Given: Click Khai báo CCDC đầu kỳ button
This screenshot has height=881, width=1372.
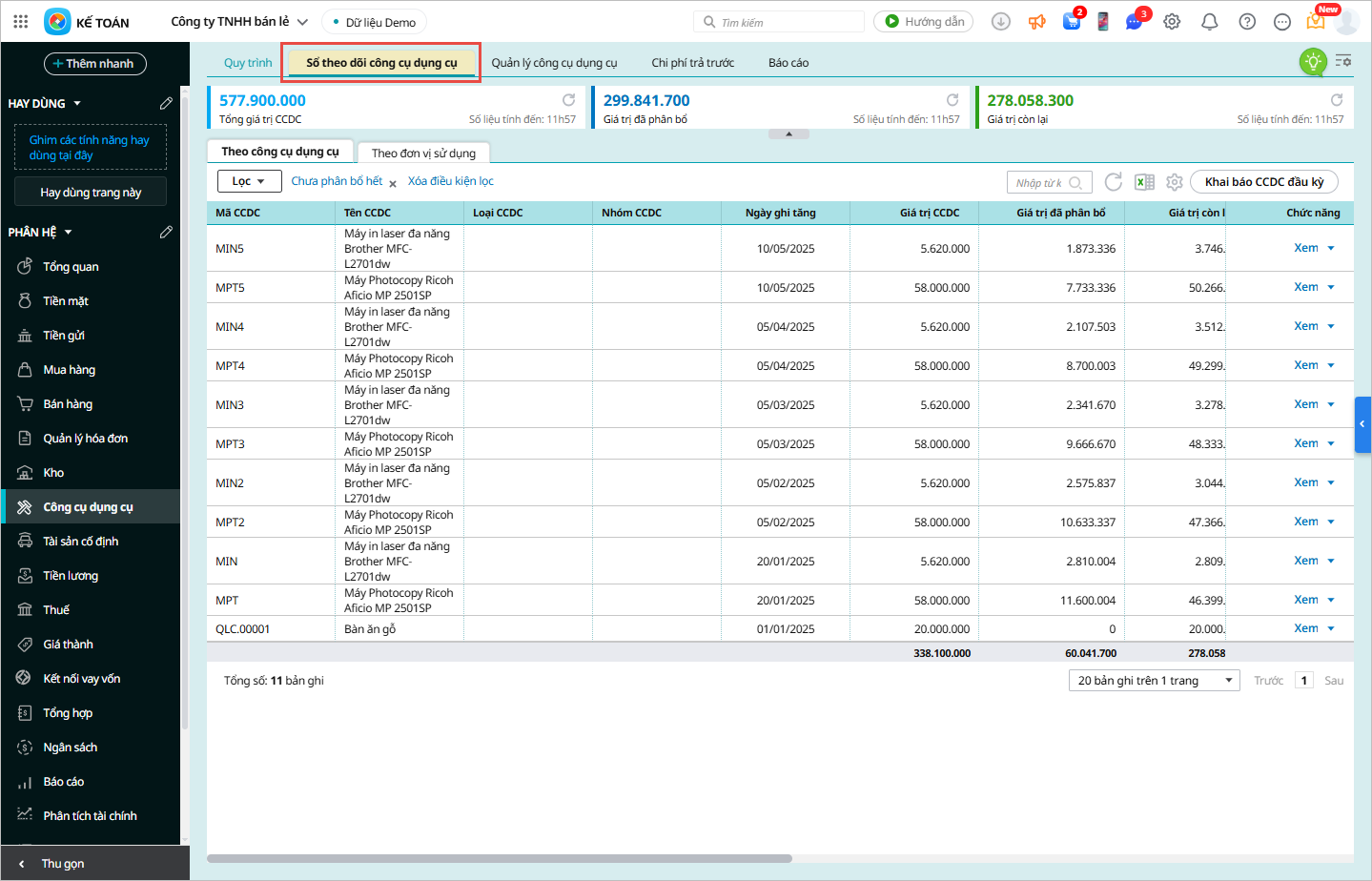Looking at the screenshot, I should (1263, 182).
